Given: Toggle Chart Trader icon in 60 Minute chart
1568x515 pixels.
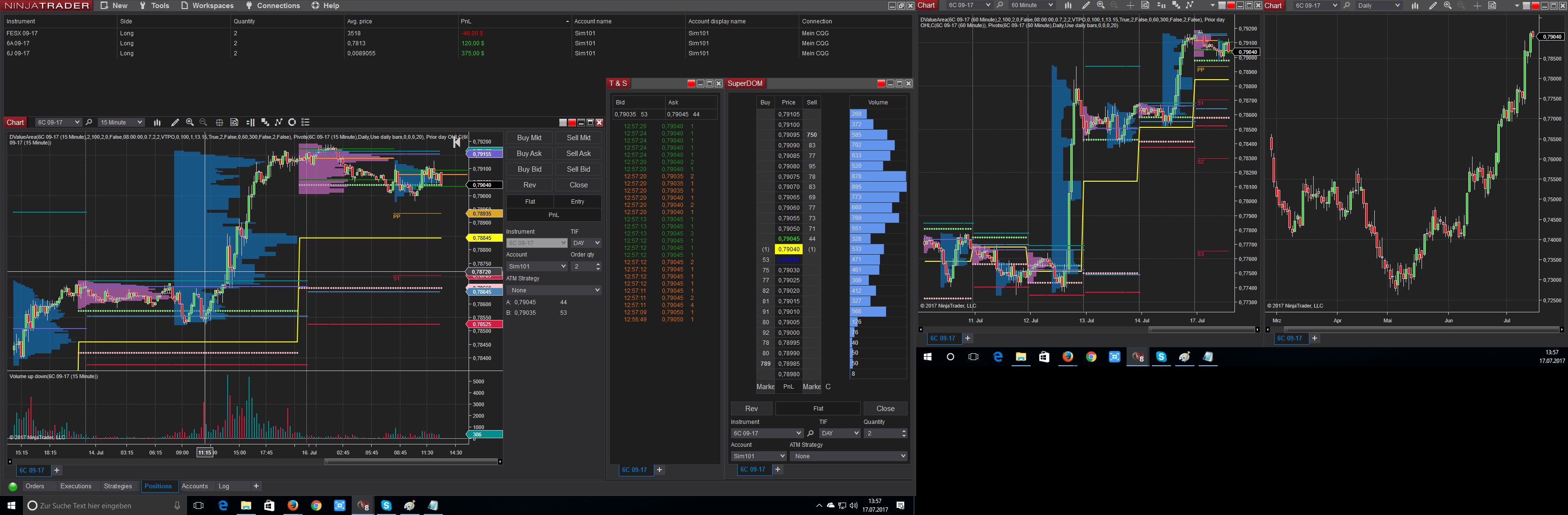Looking at the screenshot, I should 1161,5.
